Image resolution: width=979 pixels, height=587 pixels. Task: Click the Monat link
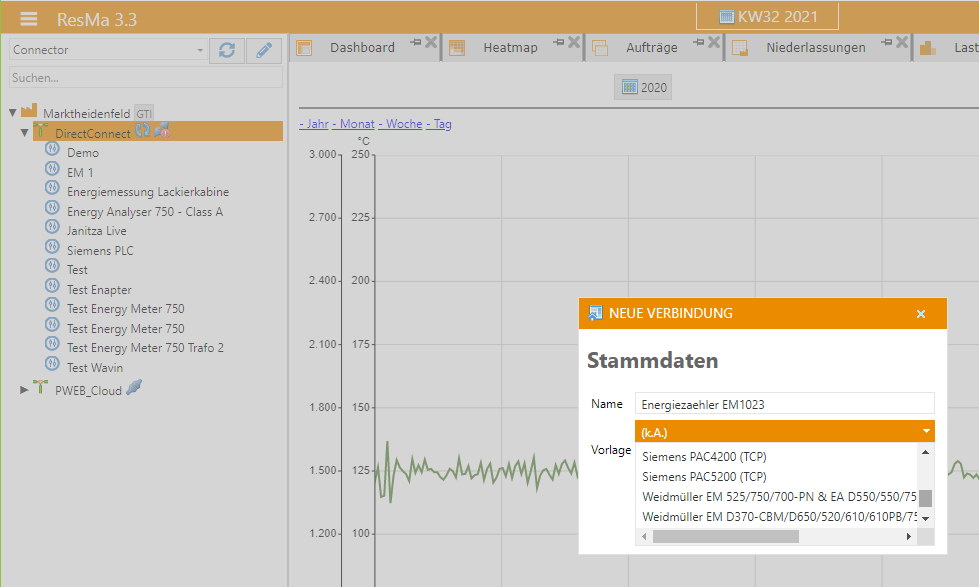[357, 124]
